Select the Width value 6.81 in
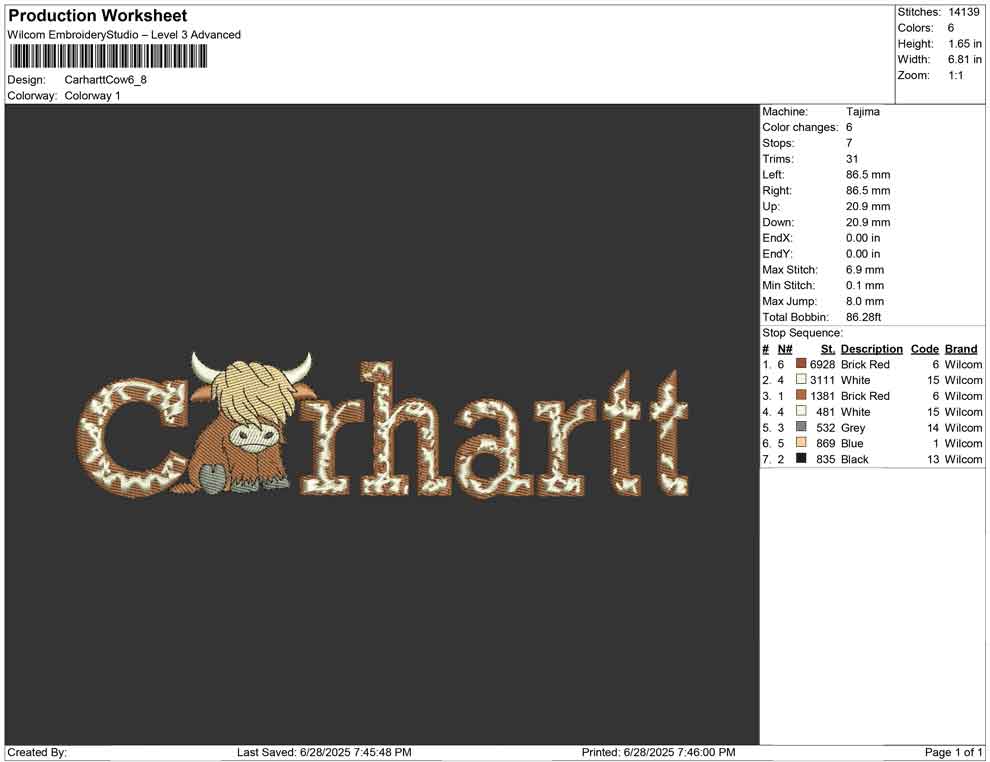Viewport: 990px width, 762px height. 965,59
